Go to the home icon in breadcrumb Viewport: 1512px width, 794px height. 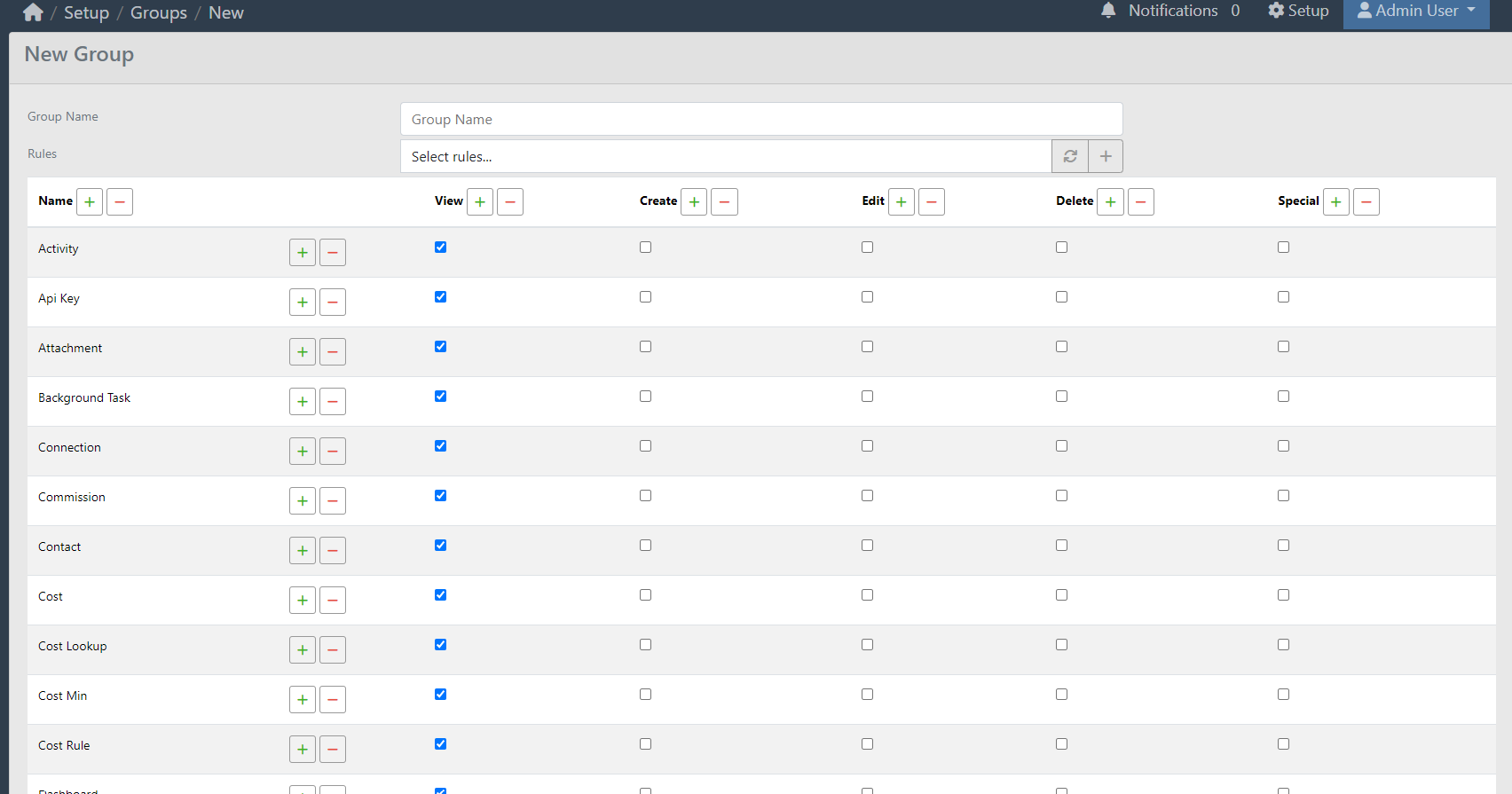(33, 12)
